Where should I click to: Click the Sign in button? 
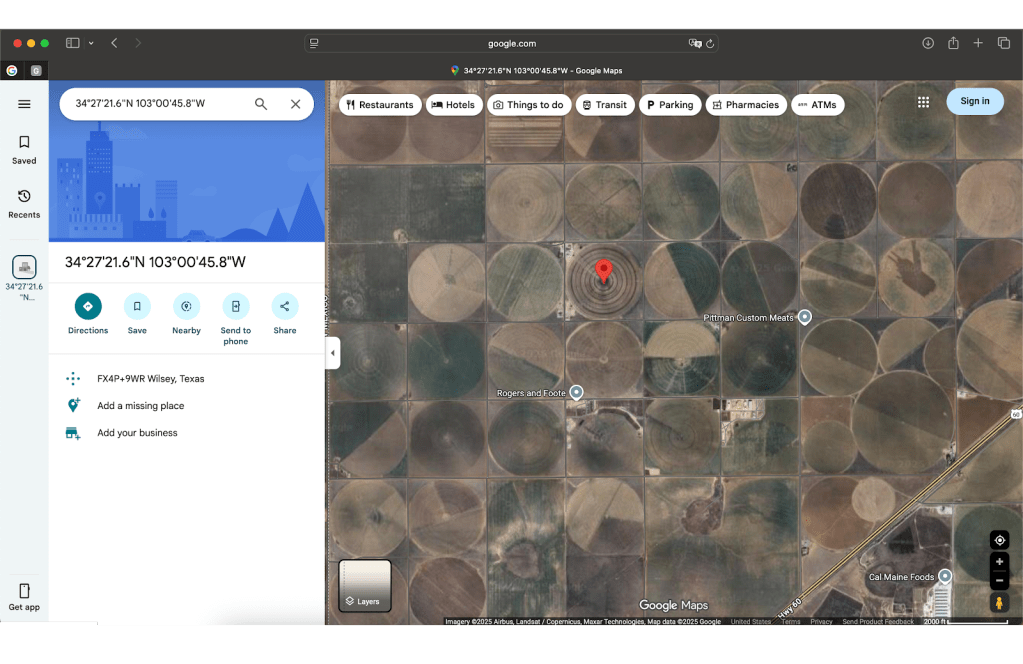[974, 101]
